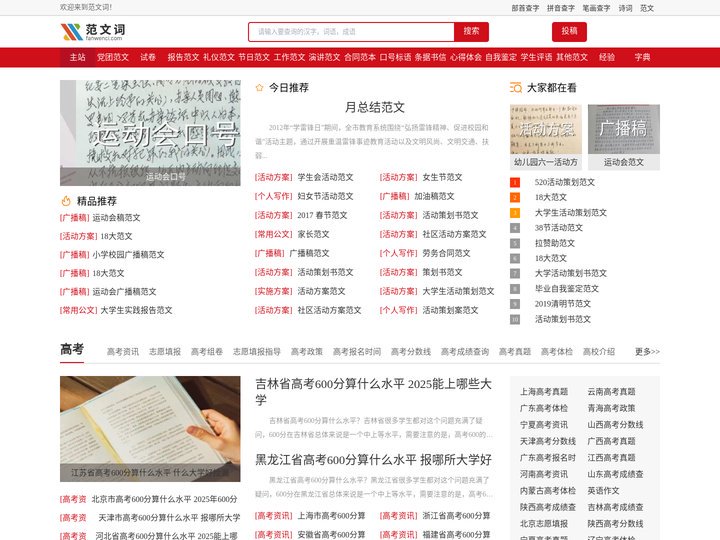Select 经验 in the navigation bar
The width and height of the screenshot is (720, 540).
(x=607, y=57)
